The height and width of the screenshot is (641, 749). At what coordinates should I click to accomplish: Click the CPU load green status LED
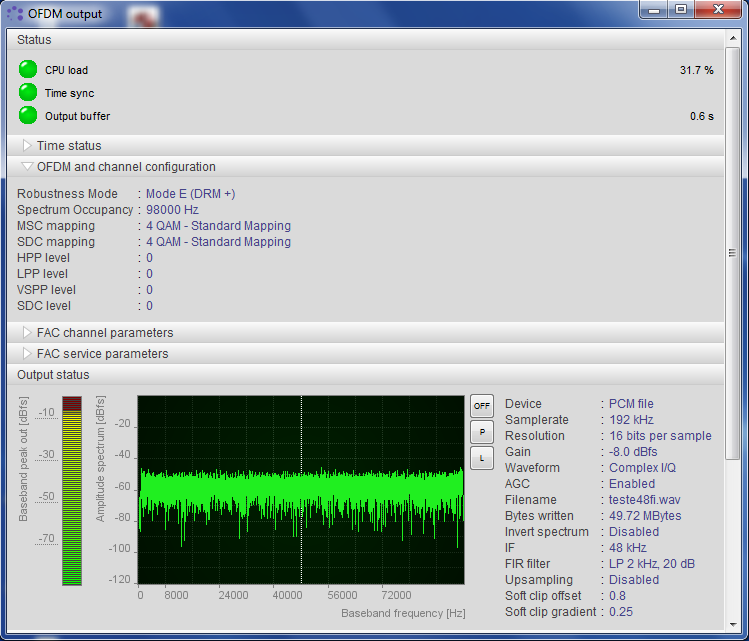pyautogui.click(x=28, y=70)
